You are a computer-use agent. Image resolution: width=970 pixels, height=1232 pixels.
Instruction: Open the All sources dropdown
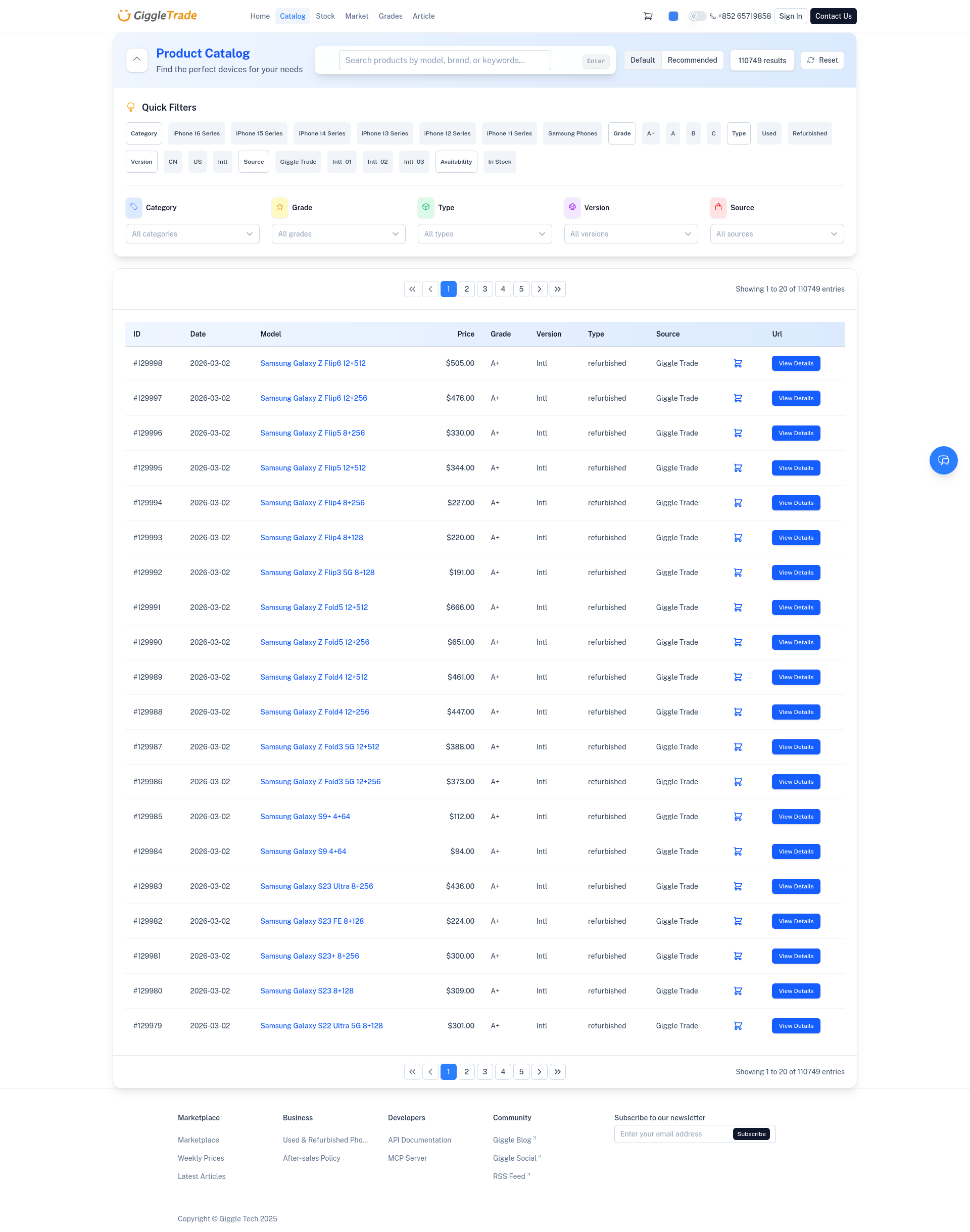(x=777, y=233)
